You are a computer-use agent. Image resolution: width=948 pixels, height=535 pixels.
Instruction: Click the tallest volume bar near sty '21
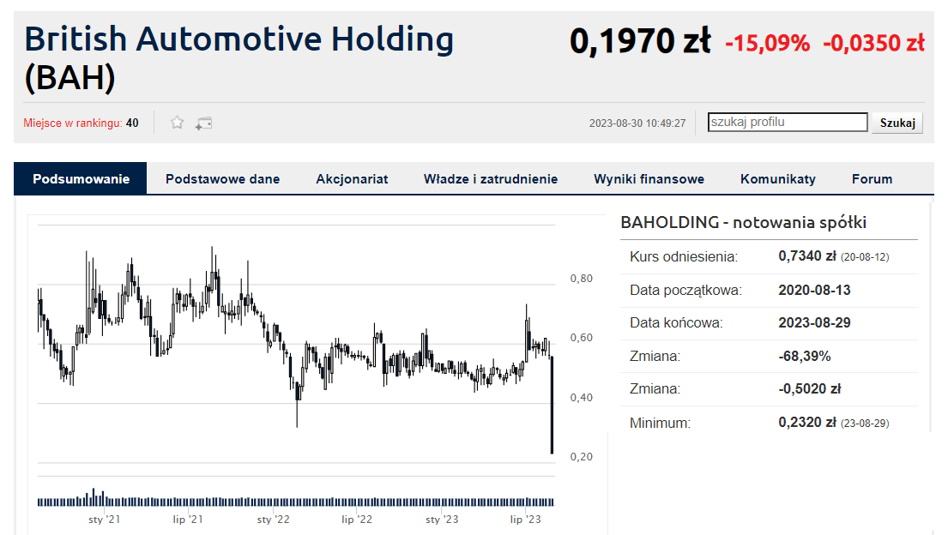(x=93, y=497)
